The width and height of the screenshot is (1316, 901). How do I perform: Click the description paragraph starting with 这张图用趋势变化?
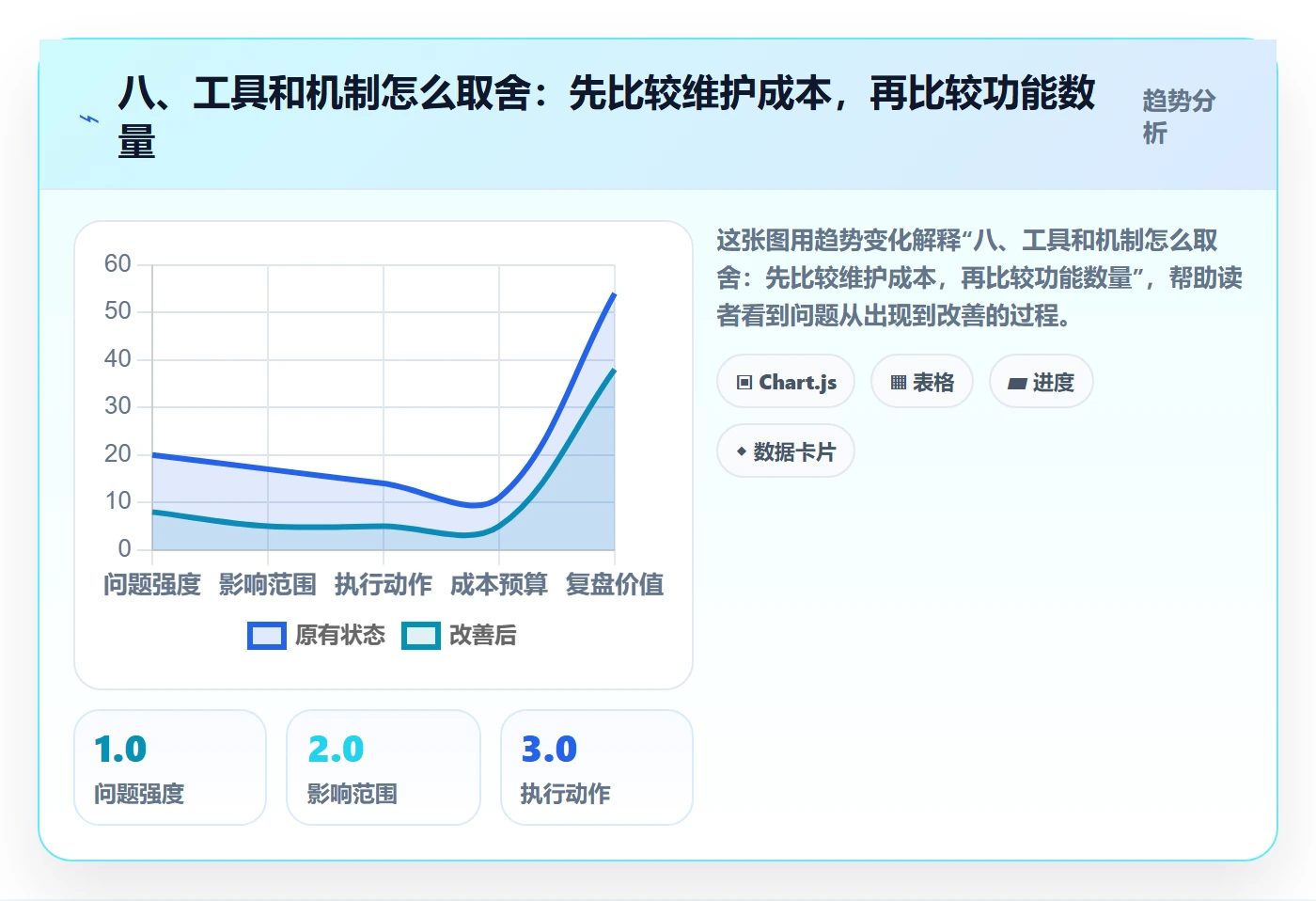979,277
